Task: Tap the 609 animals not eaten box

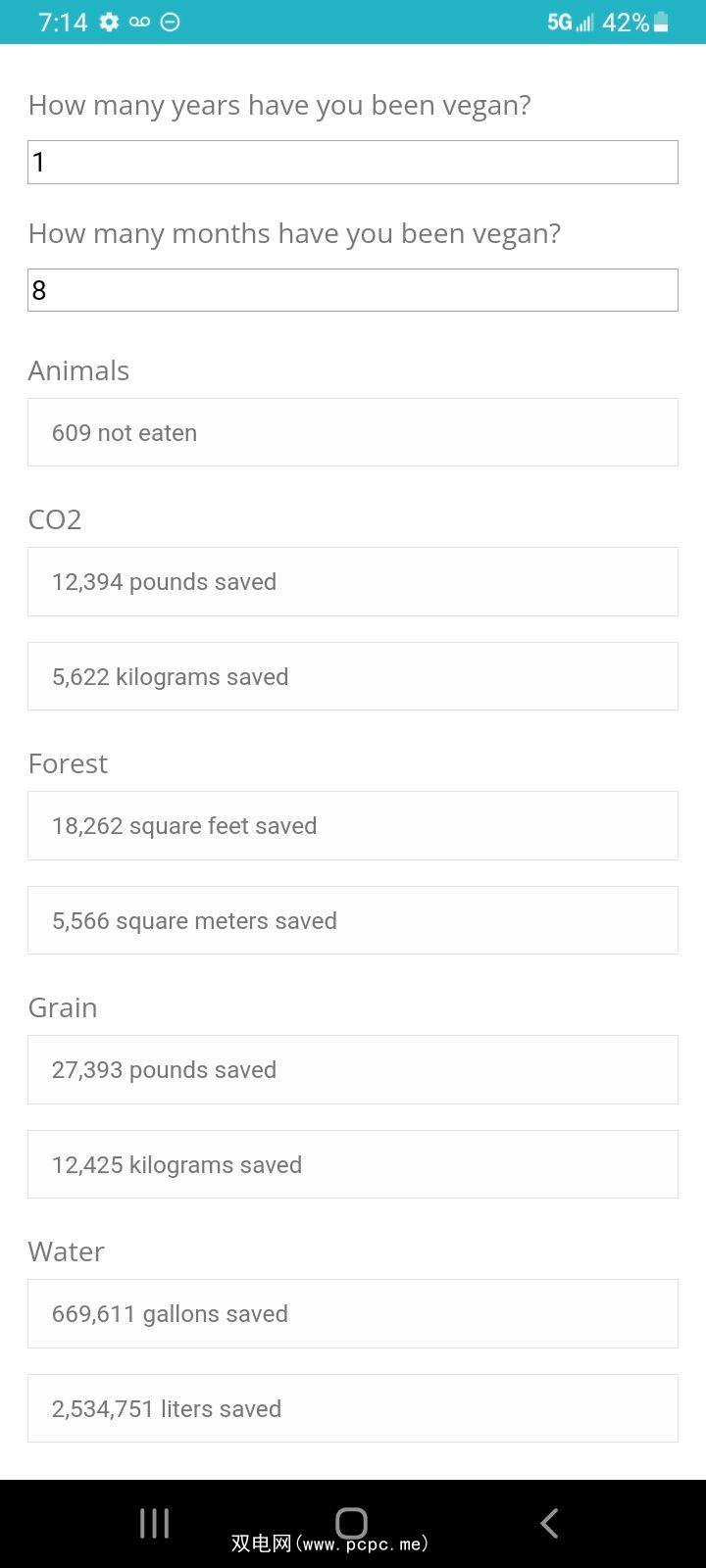Action: coord(353,432)
